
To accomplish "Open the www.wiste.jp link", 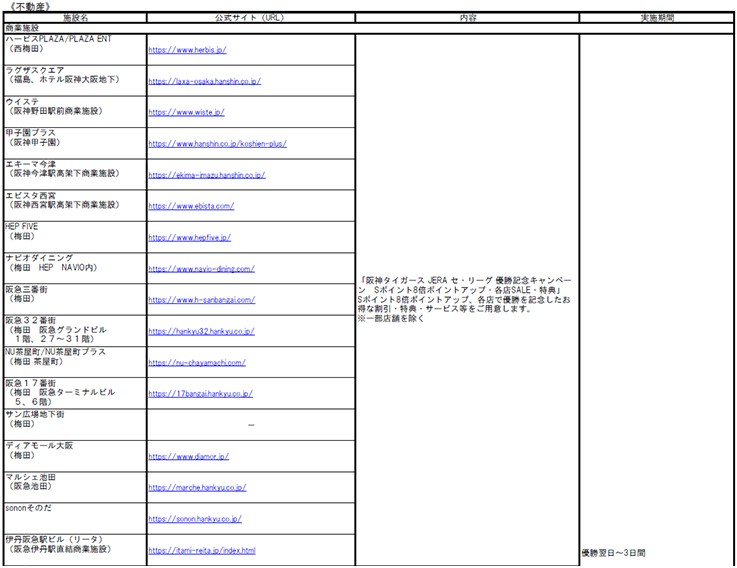I will click(187, 112).
